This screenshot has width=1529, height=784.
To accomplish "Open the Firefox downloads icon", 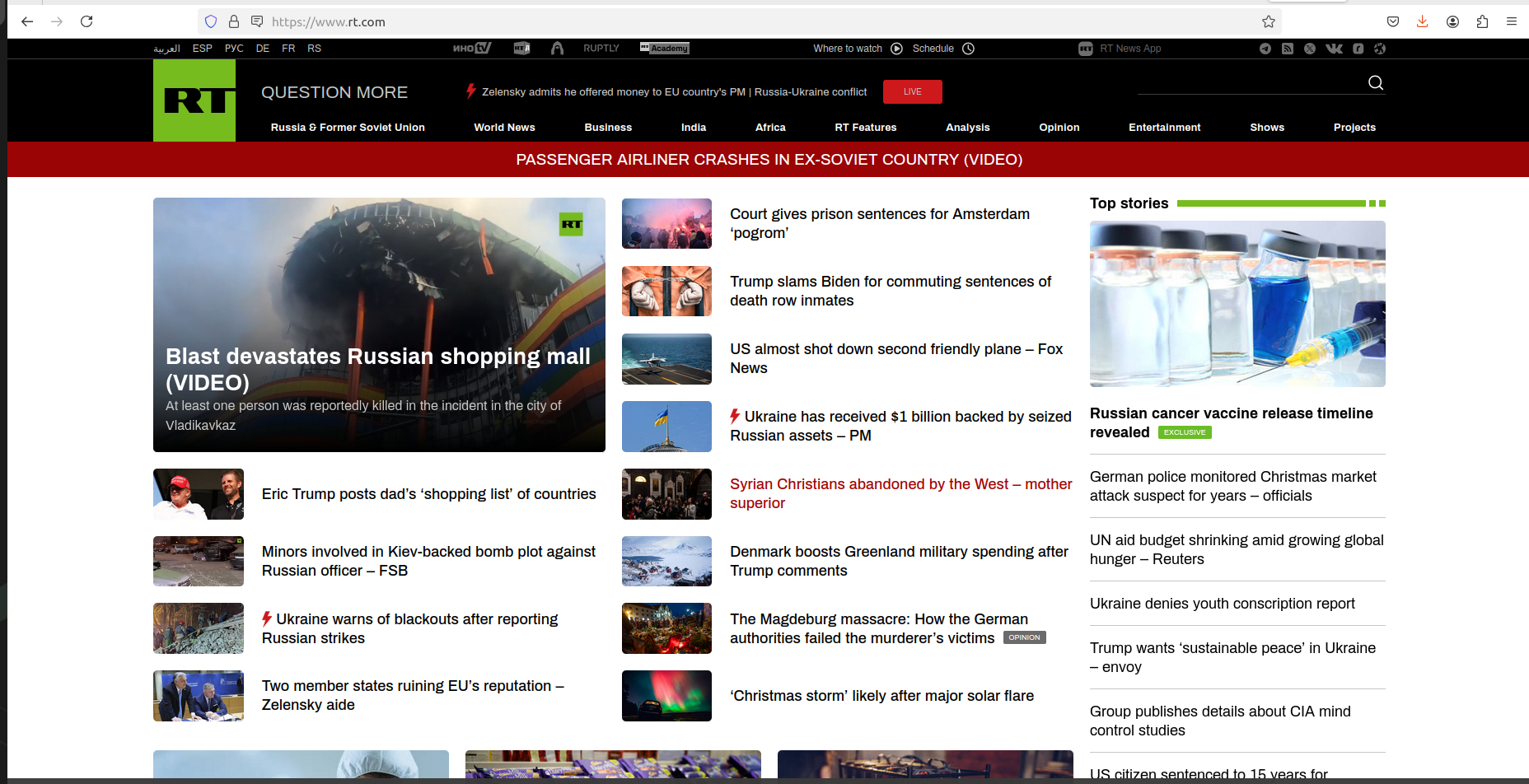I will pos(1422,22).
